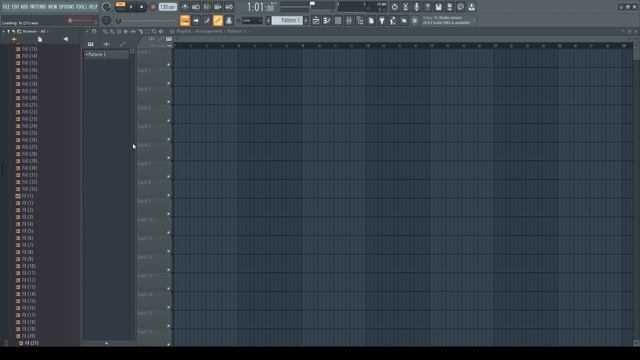Click the audio editor scissors icon

(405, 7)
